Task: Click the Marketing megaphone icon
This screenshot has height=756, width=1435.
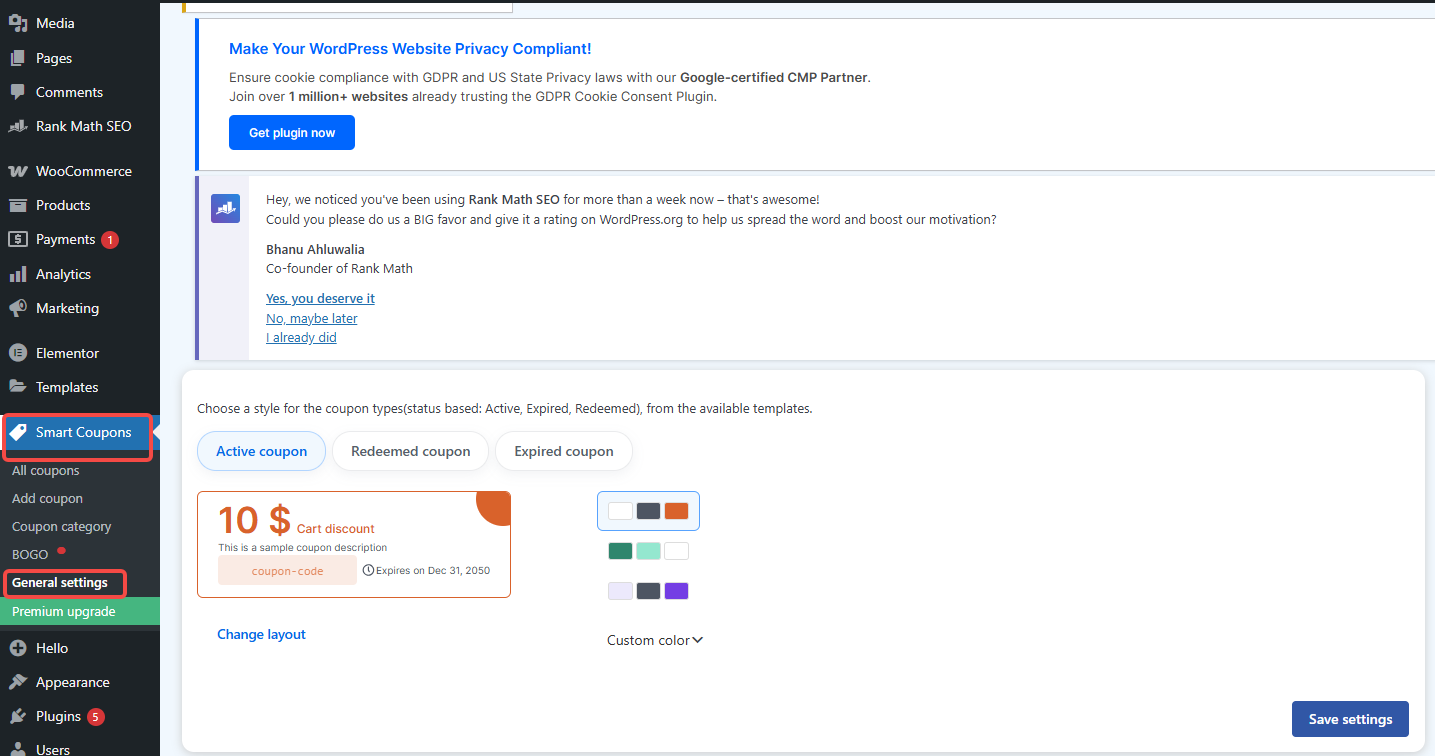Action: click(18, 308)
